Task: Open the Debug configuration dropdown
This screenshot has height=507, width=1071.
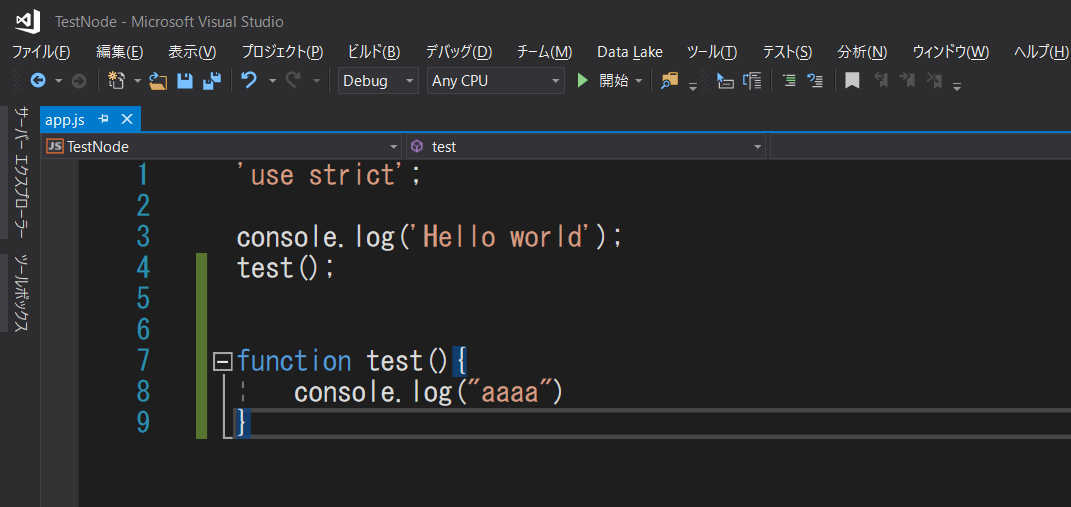Action: [x=378, y=81]
